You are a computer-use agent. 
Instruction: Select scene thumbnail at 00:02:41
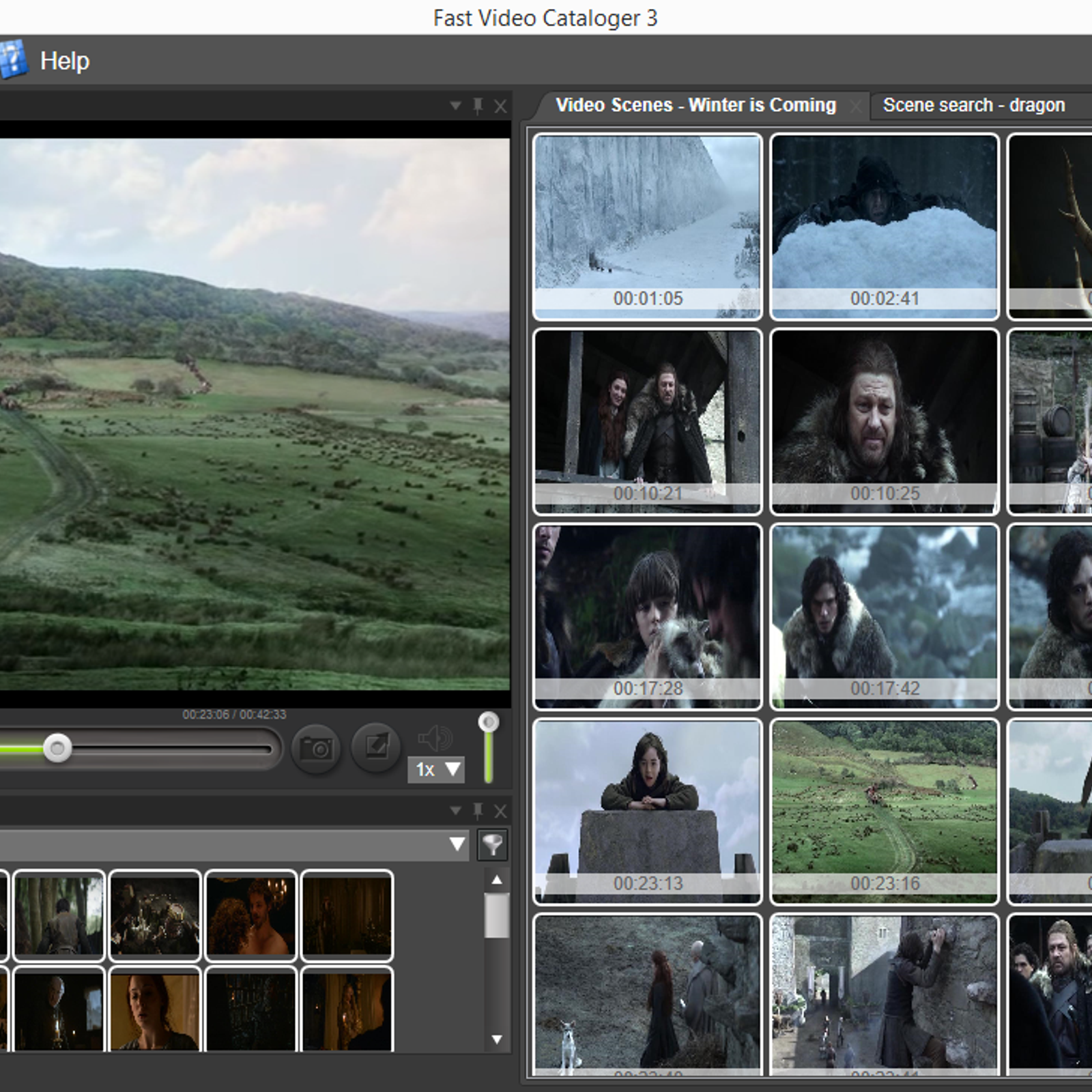coord(885,227)
